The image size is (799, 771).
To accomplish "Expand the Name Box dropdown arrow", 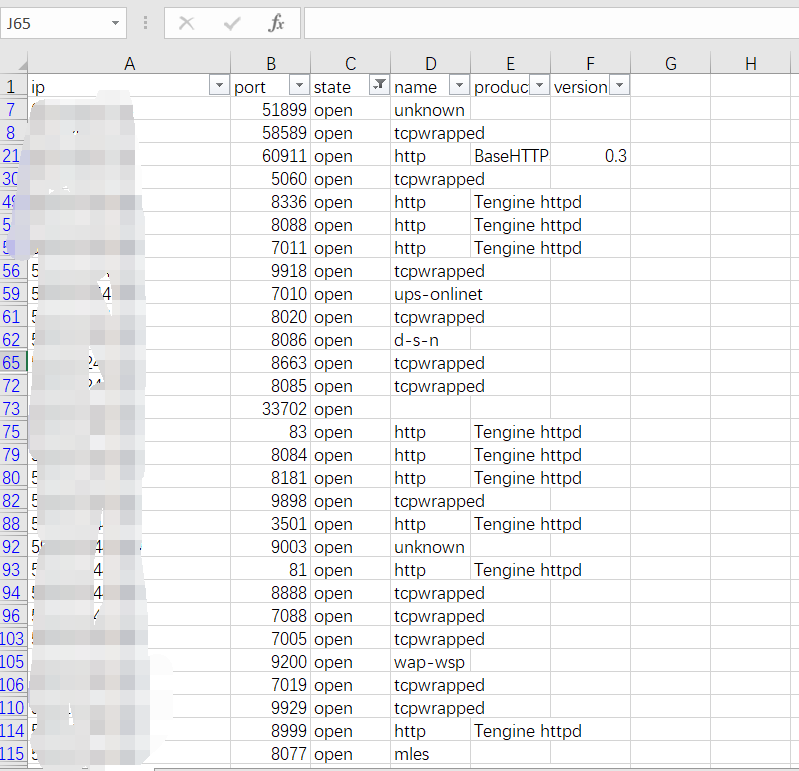I will coord(116,23).
